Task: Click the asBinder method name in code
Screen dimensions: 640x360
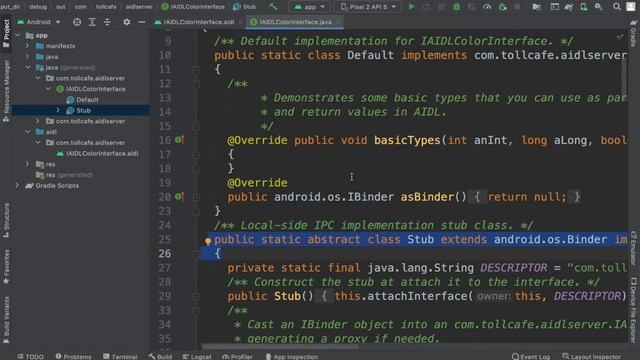Action: click(427, 197)
